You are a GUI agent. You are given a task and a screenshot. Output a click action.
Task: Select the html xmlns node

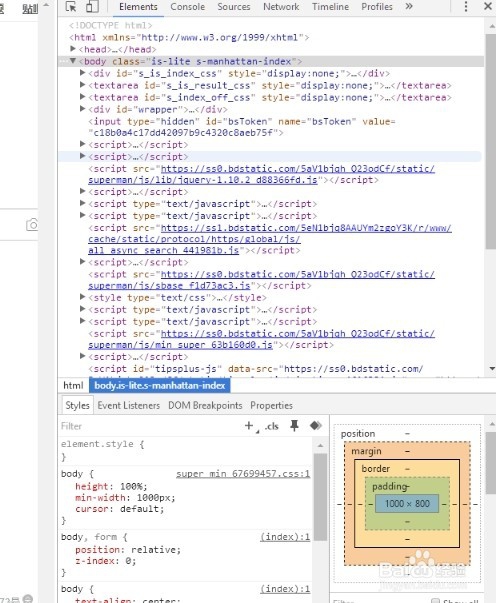(x=189, y=37)
